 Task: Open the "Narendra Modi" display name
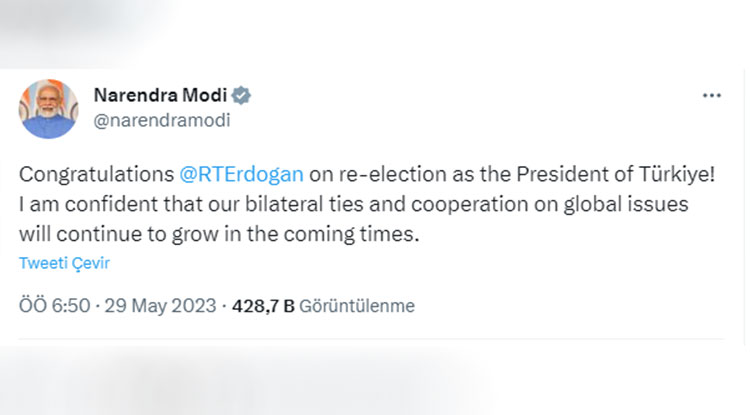click(x=159, y=95)
